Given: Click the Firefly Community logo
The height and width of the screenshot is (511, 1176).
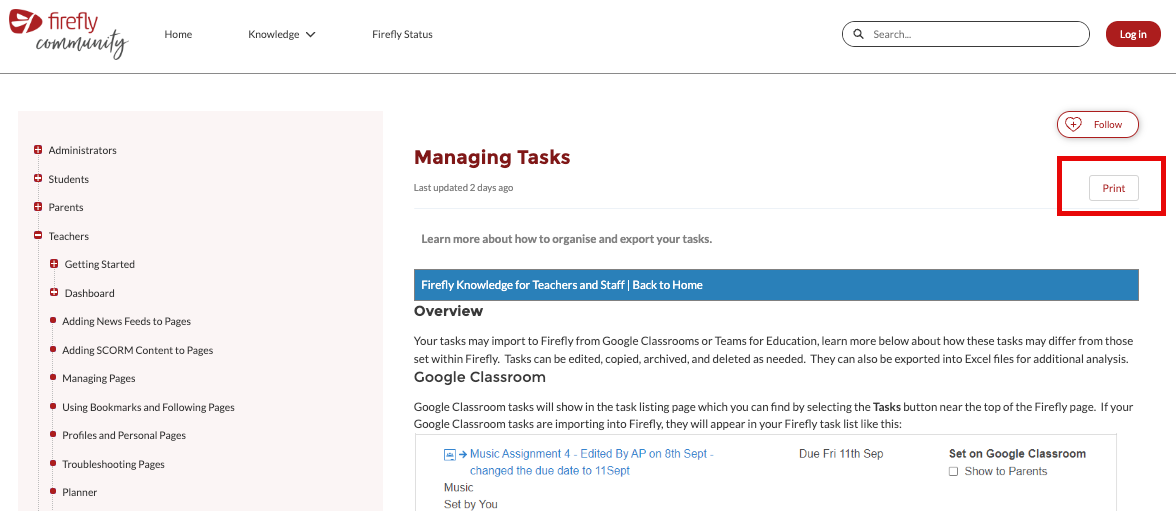Looking at the screenshot, I should pos(68,35).
